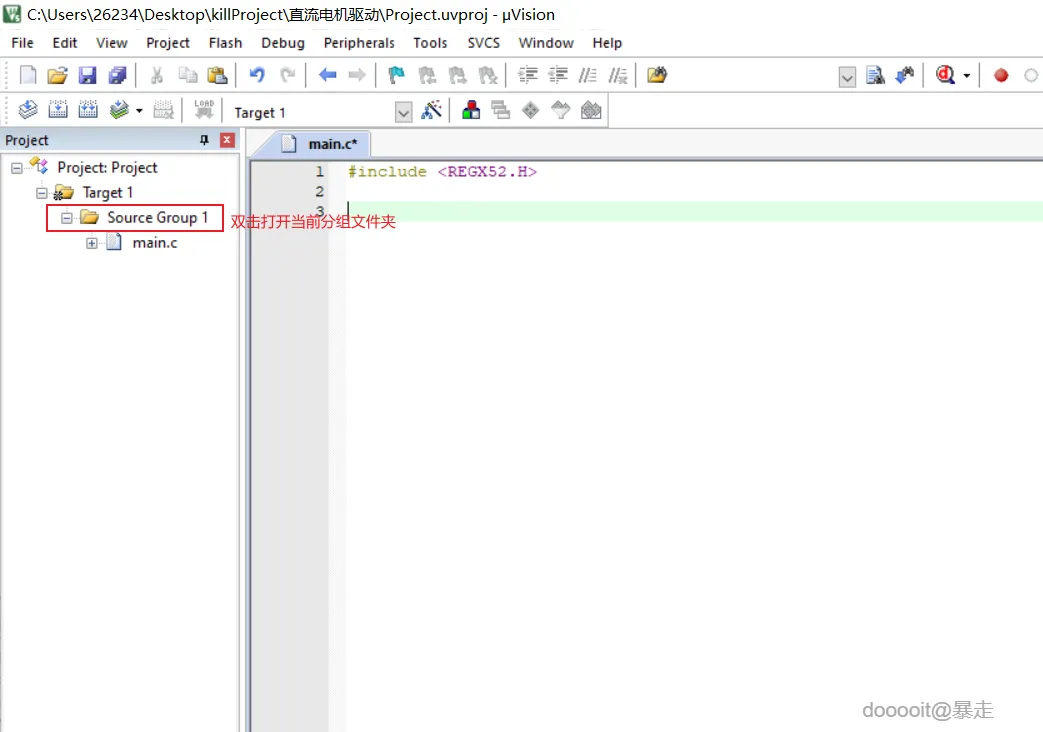The image size is (1043, 732).
Task: Paste with the clipboard icon
Action: (218, 75)
